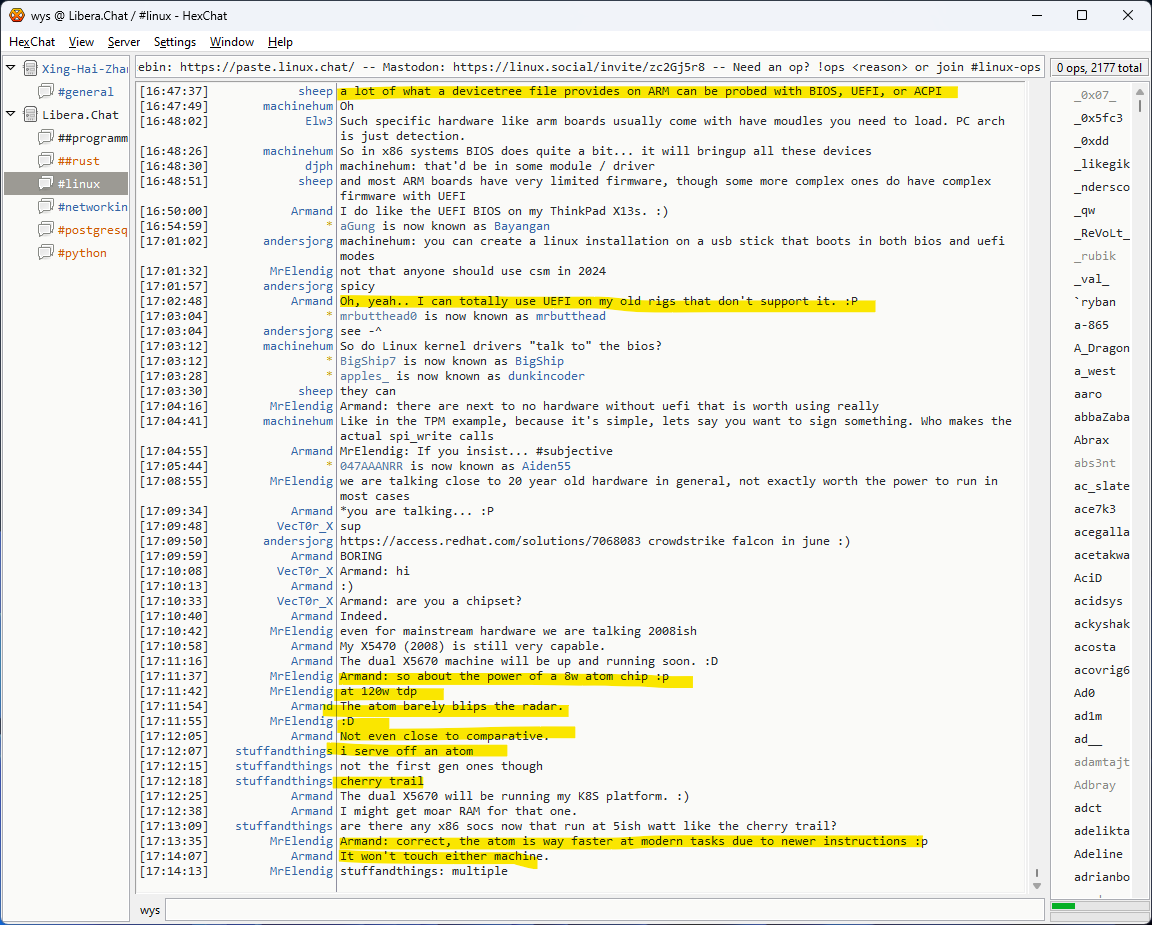This screenshot has width=1152, height=925.
Task: Click the ops and total users count button
Action: [1097, 68]
